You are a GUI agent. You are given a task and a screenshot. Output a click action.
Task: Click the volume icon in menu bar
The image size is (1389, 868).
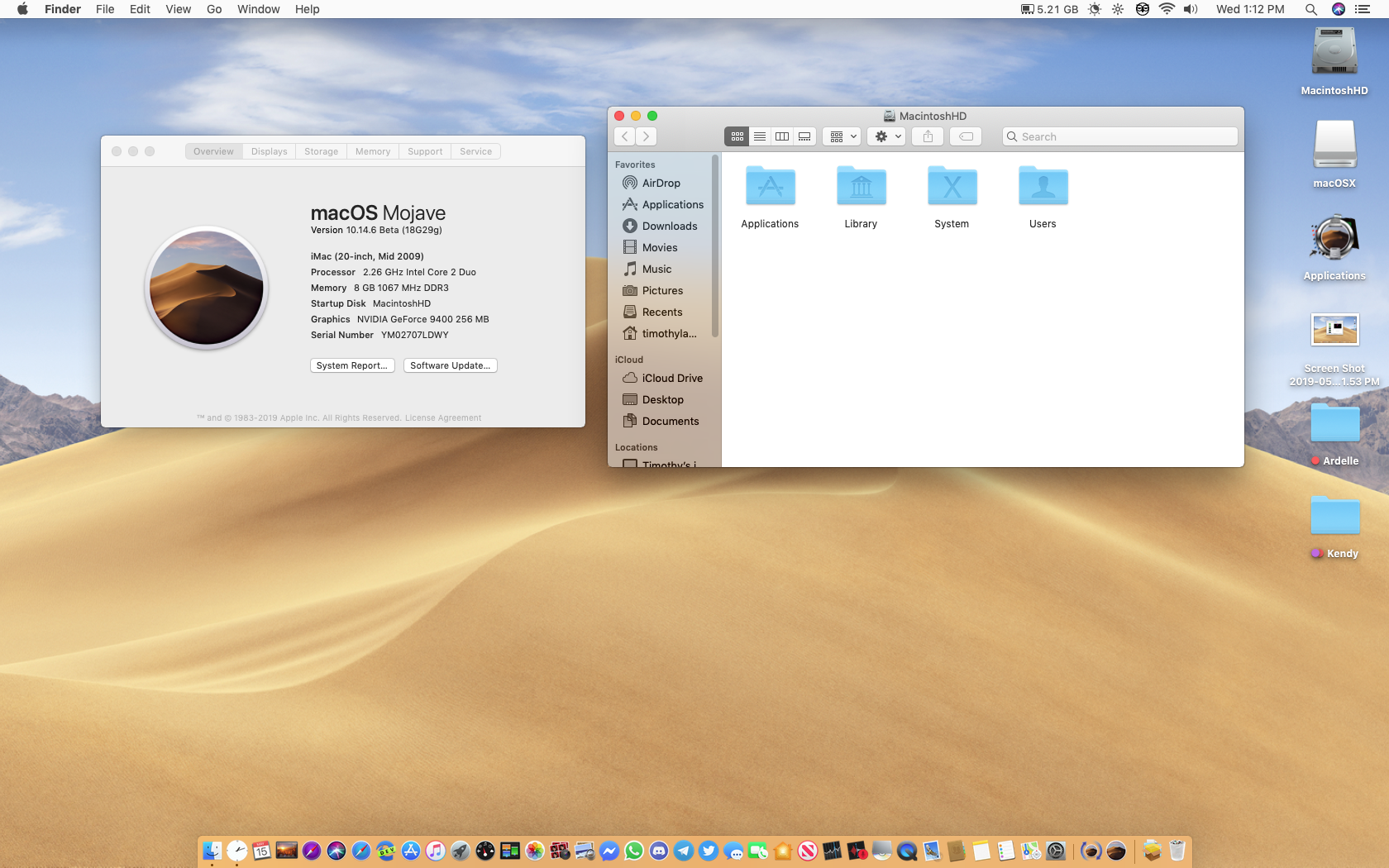[x=1191, y=9]
